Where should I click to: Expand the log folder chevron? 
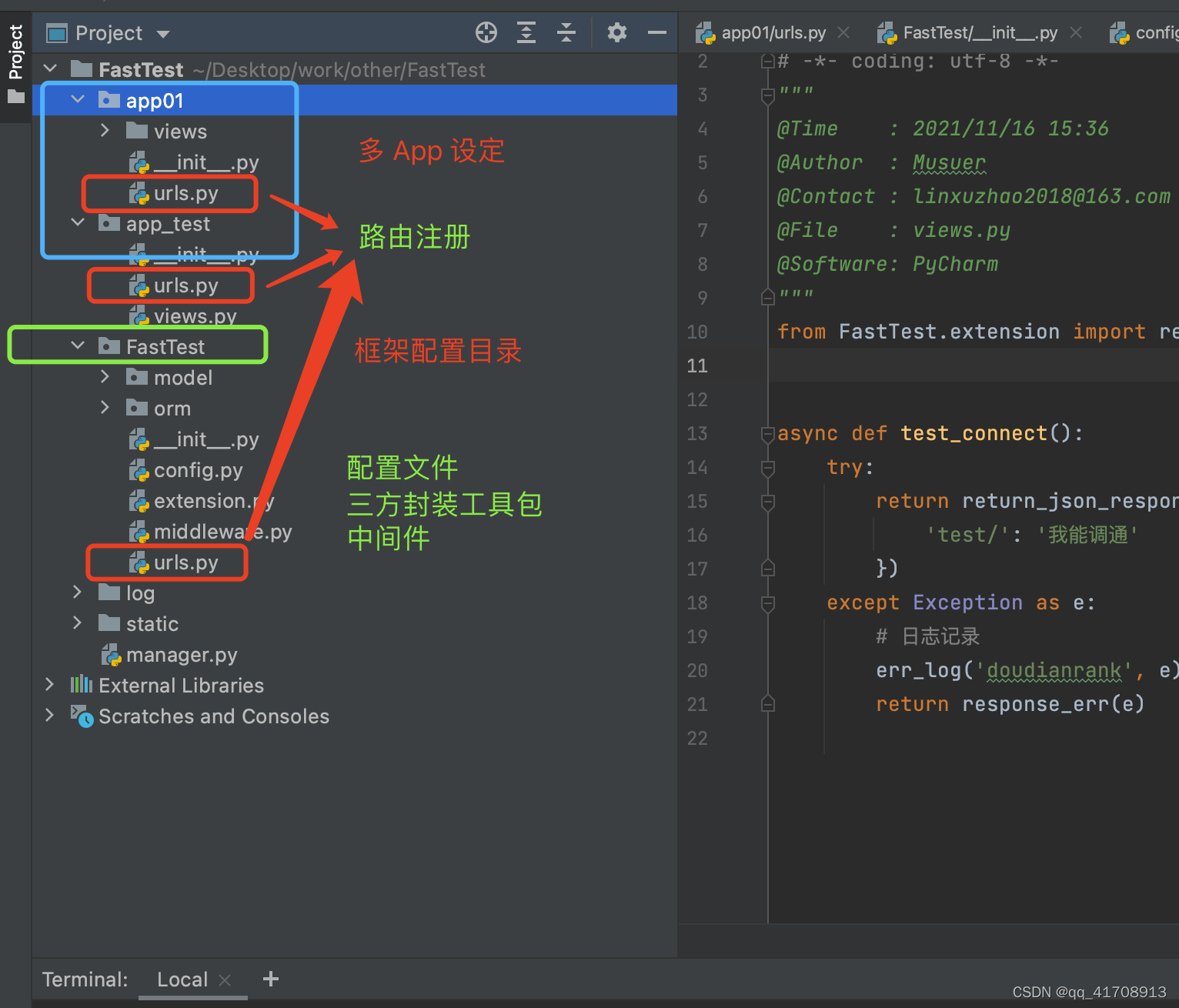(x=78, y=592)
